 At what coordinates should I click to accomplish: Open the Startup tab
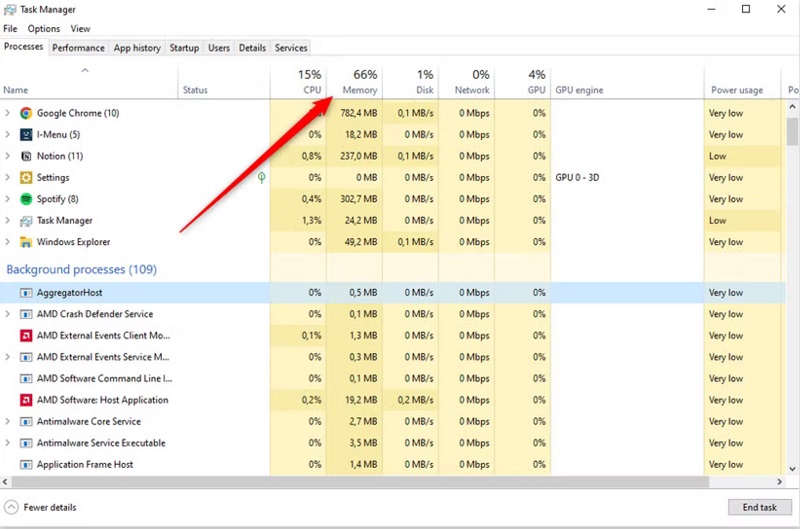tap(184, 48)
